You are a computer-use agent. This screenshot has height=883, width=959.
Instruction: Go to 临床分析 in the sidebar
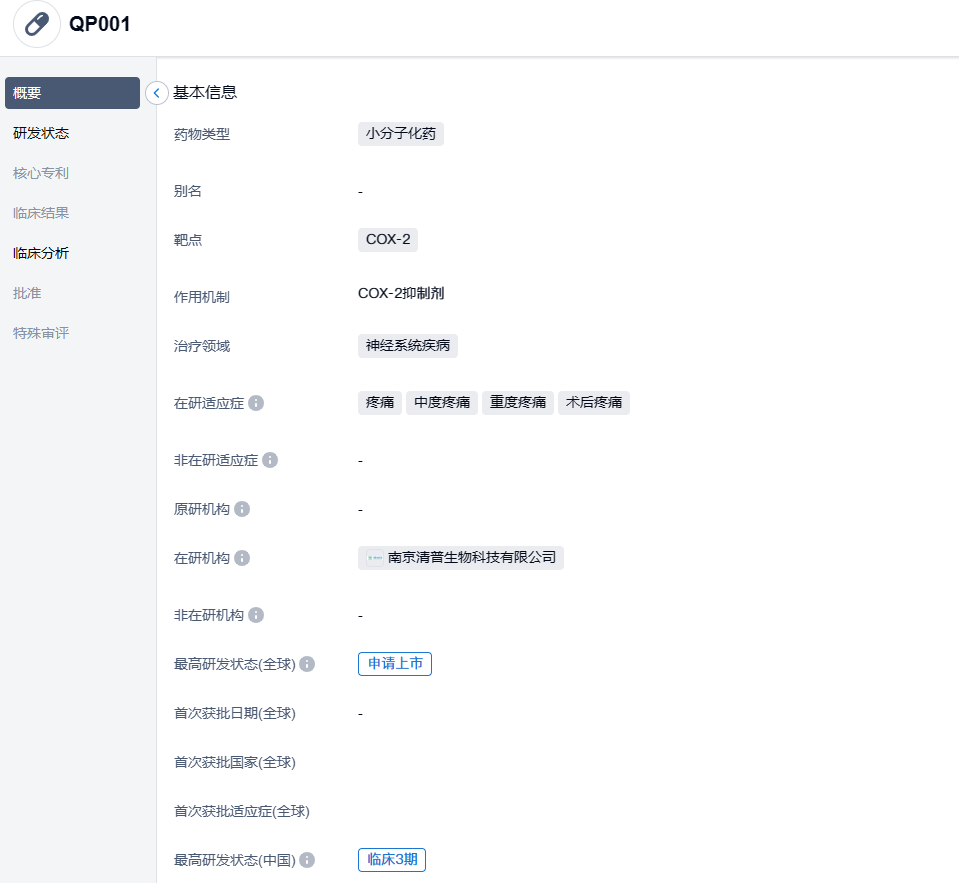click(x=41, y=253)
